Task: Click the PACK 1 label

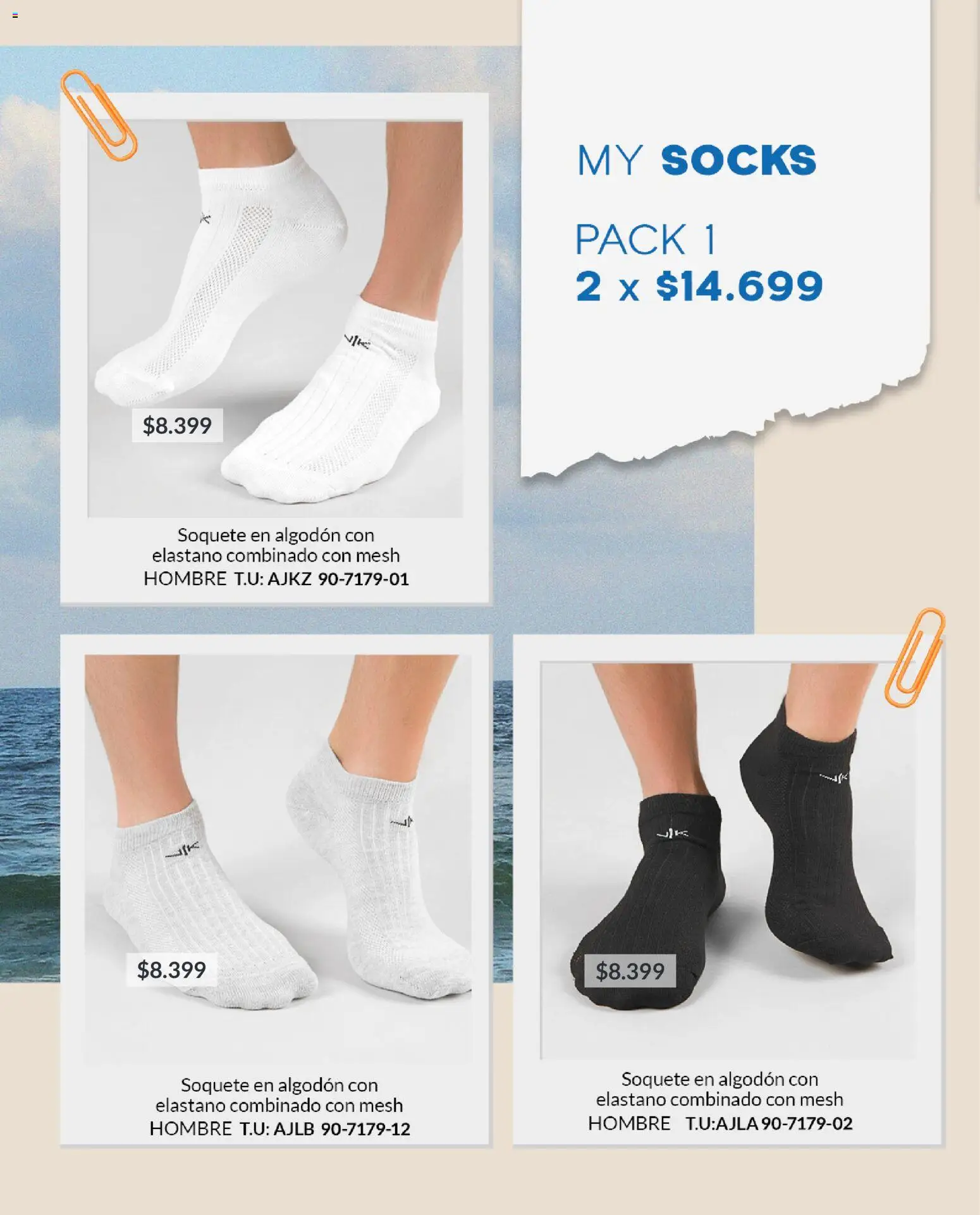Action: pyautogui.click(x=646, y=239)
